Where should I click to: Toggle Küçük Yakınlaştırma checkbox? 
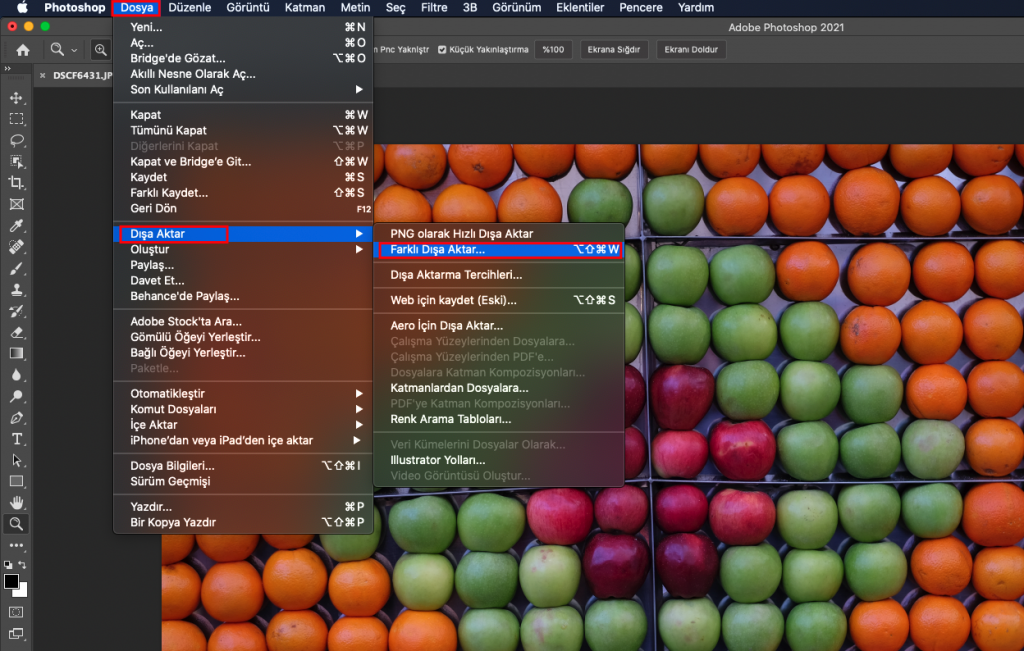point(442,50)
